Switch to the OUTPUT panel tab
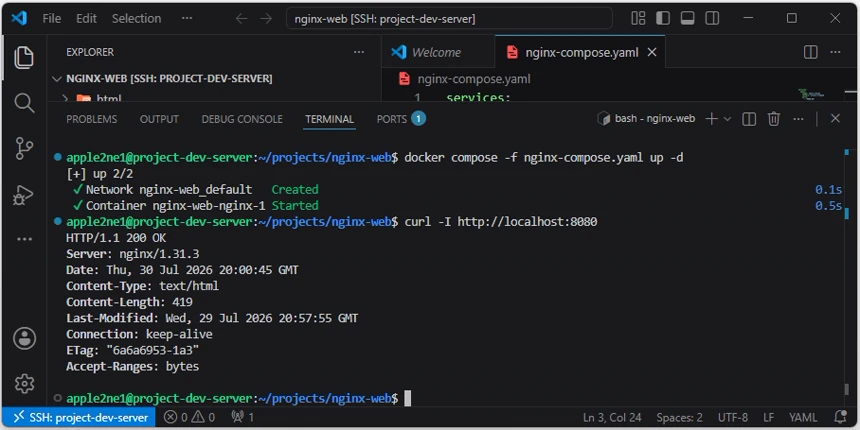 point(159,119)
